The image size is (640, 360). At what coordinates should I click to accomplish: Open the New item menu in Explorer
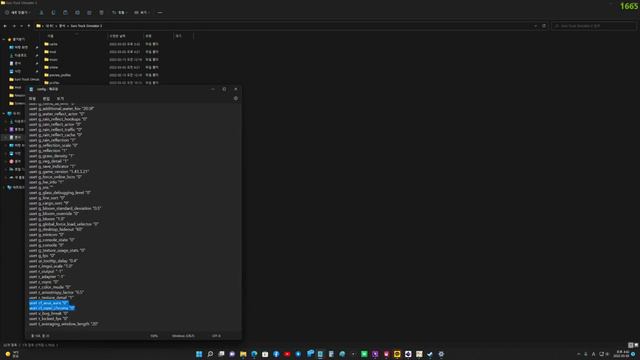17,13
